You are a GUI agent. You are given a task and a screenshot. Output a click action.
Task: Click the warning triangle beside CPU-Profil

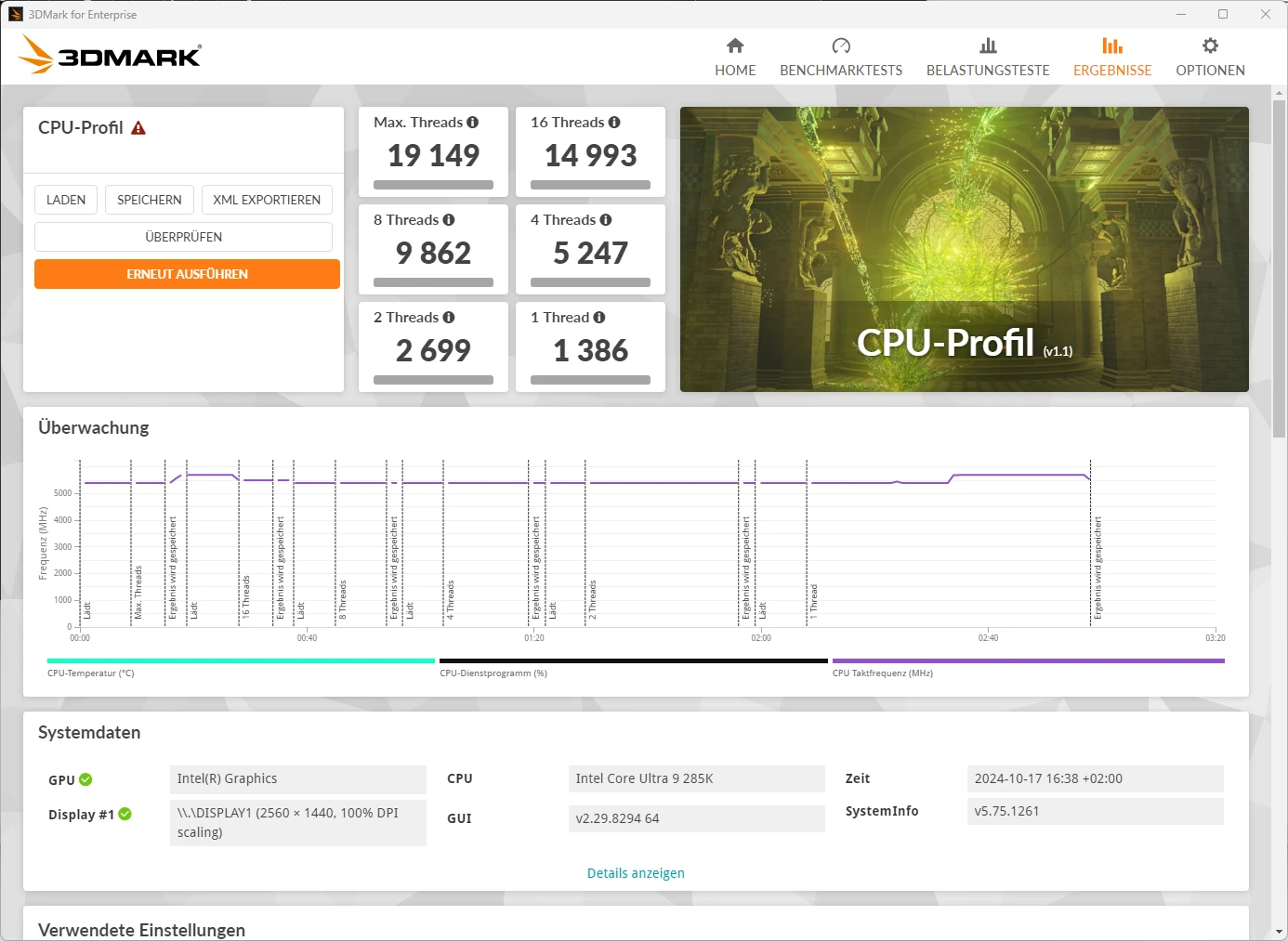(138, 128)
